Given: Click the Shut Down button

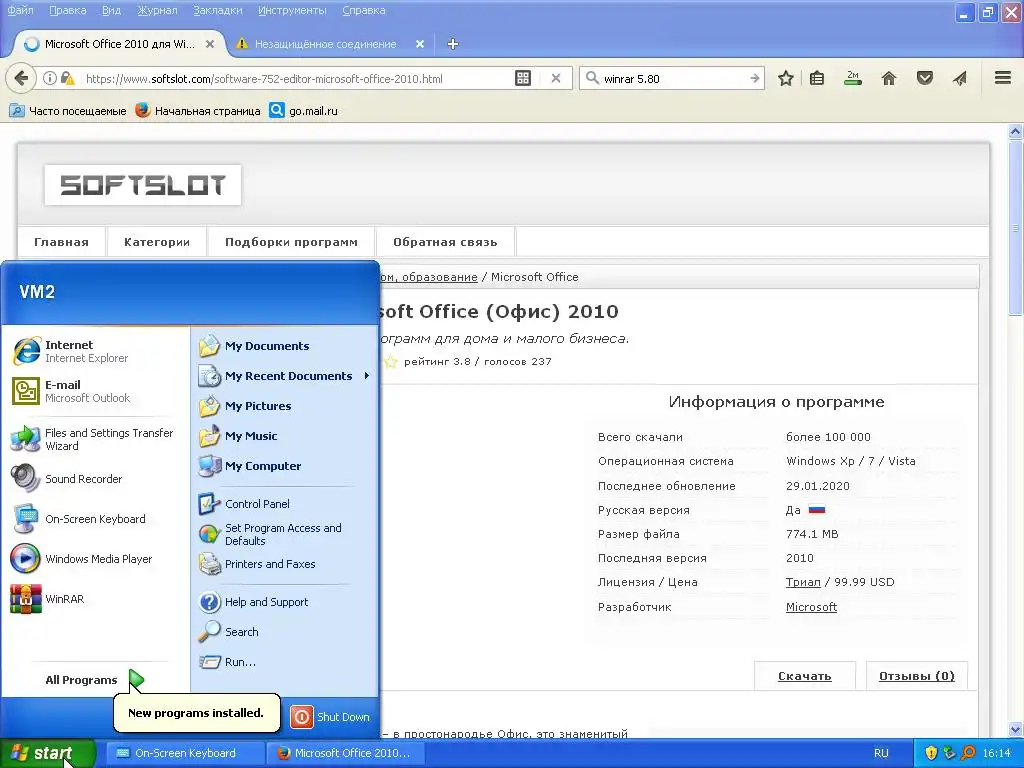Looking at the screenshot, I should 330,717.
